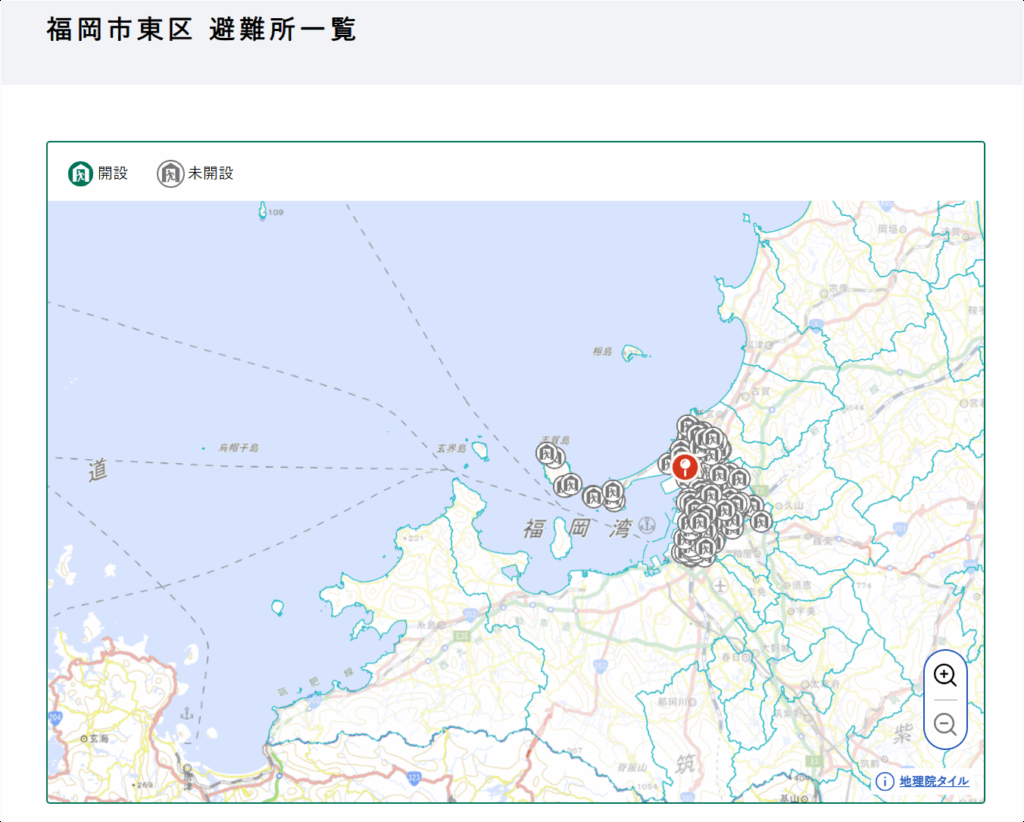
Task: Click the 未開設 legend text label
Action: [211, 173]
